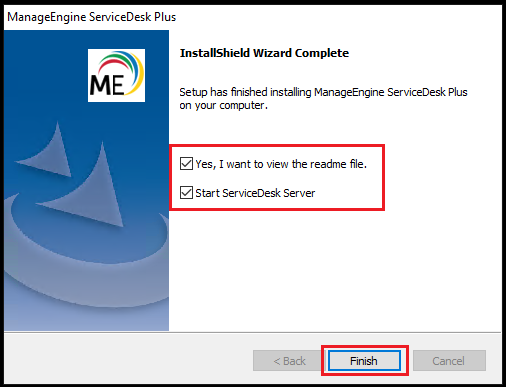Uncheck the Start ServiceDesk Server checkbox
The height and width of the screenshot is (387, 506).
pos(186,193)
